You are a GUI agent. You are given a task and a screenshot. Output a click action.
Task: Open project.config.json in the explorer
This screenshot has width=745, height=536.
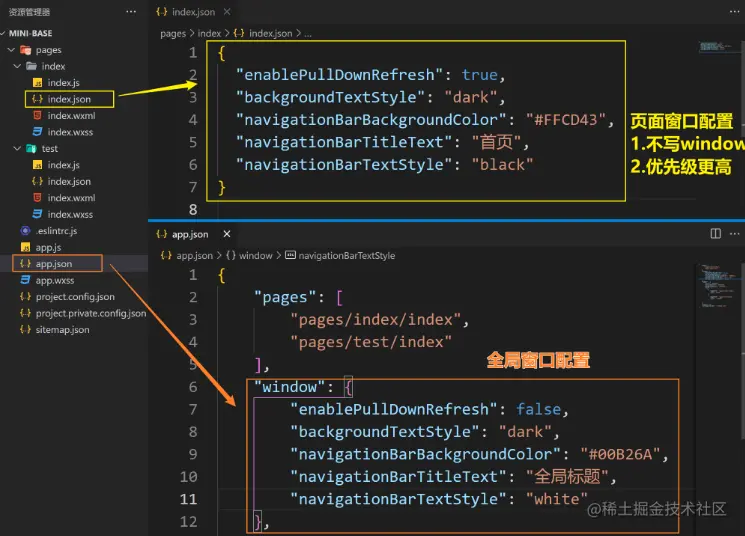point(75,297)
